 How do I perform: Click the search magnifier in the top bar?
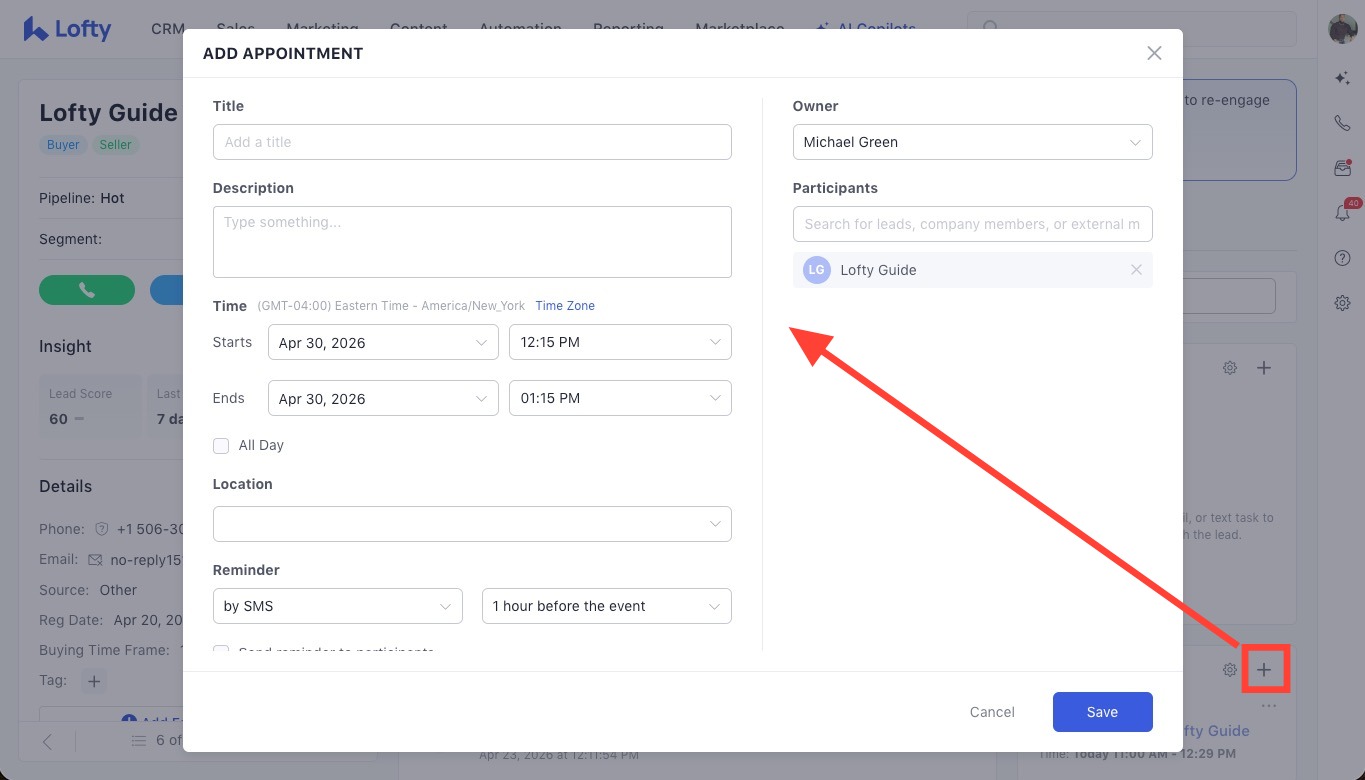[x=990, y=28]
